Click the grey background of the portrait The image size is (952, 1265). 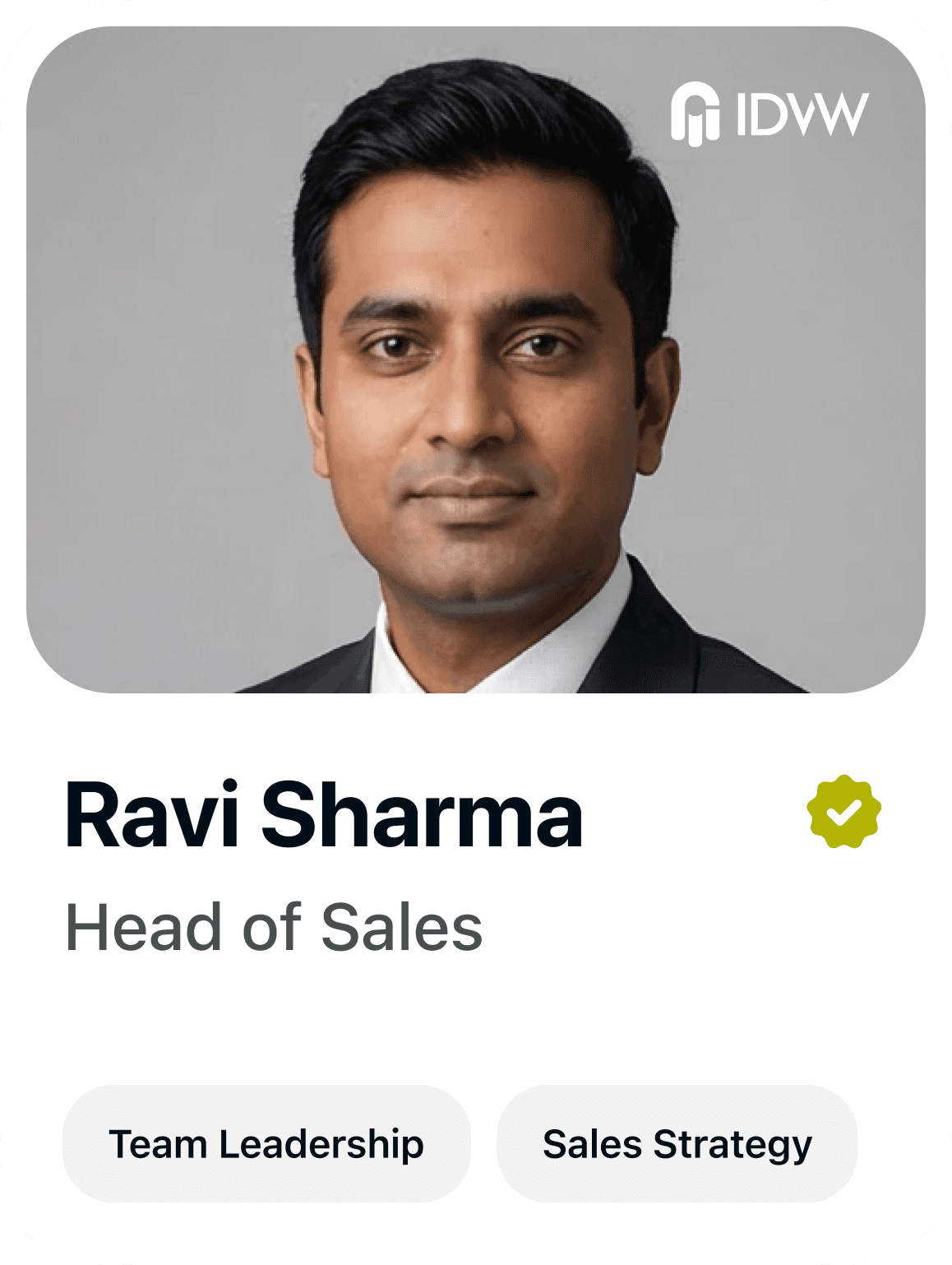click(x=148, y=329)
